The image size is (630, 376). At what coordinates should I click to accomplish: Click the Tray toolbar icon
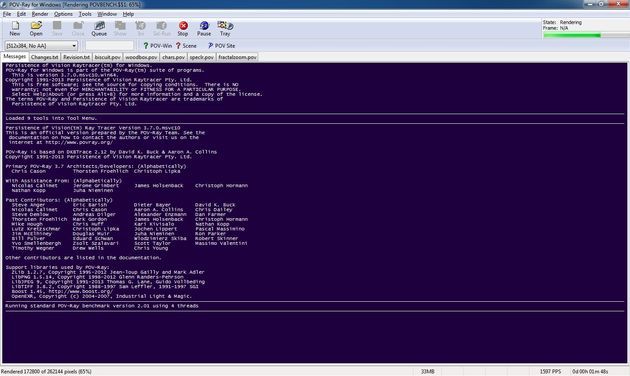[x=225, y=29]
